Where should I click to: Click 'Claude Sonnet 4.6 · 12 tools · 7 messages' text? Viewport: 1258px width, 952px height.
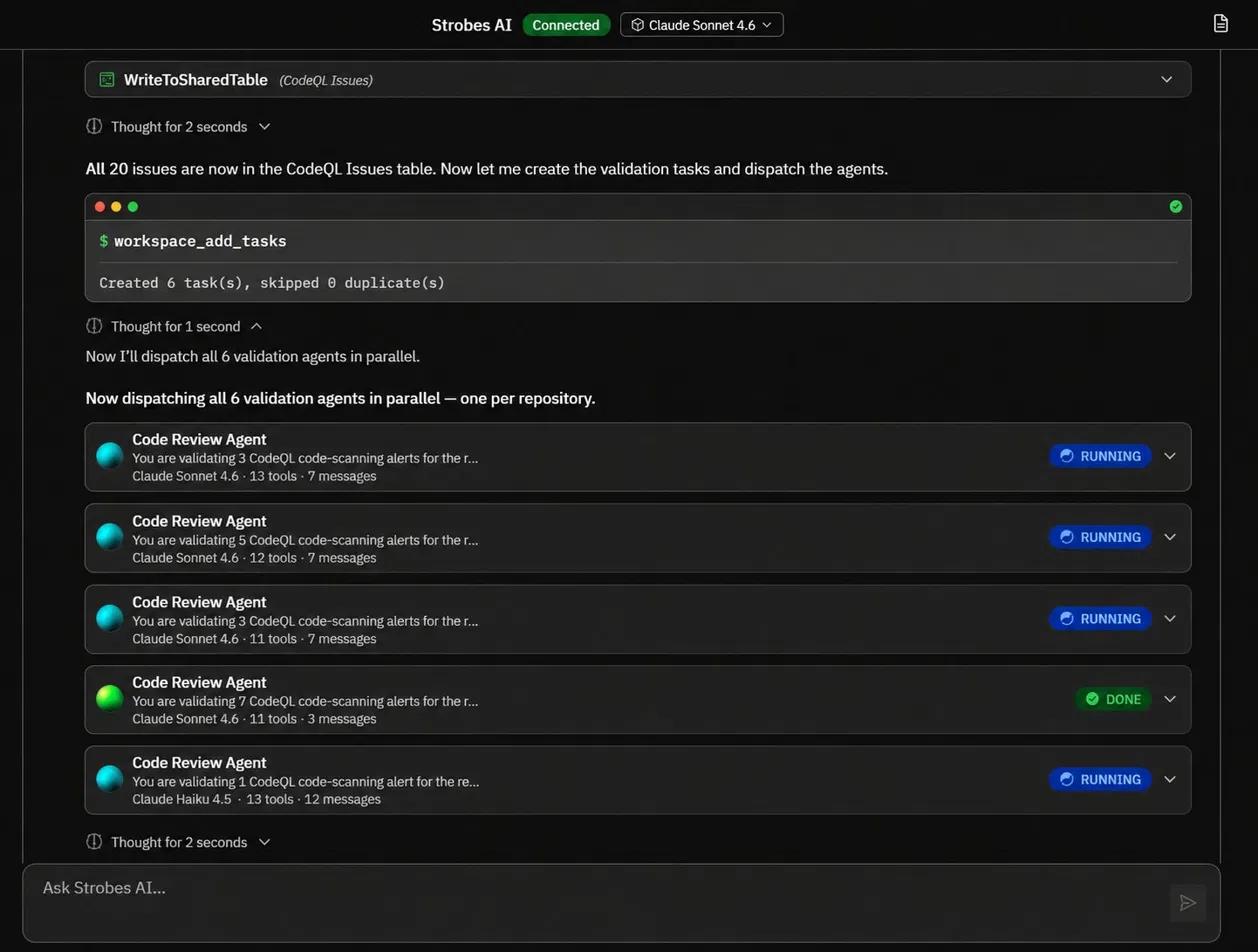[254, 557]
